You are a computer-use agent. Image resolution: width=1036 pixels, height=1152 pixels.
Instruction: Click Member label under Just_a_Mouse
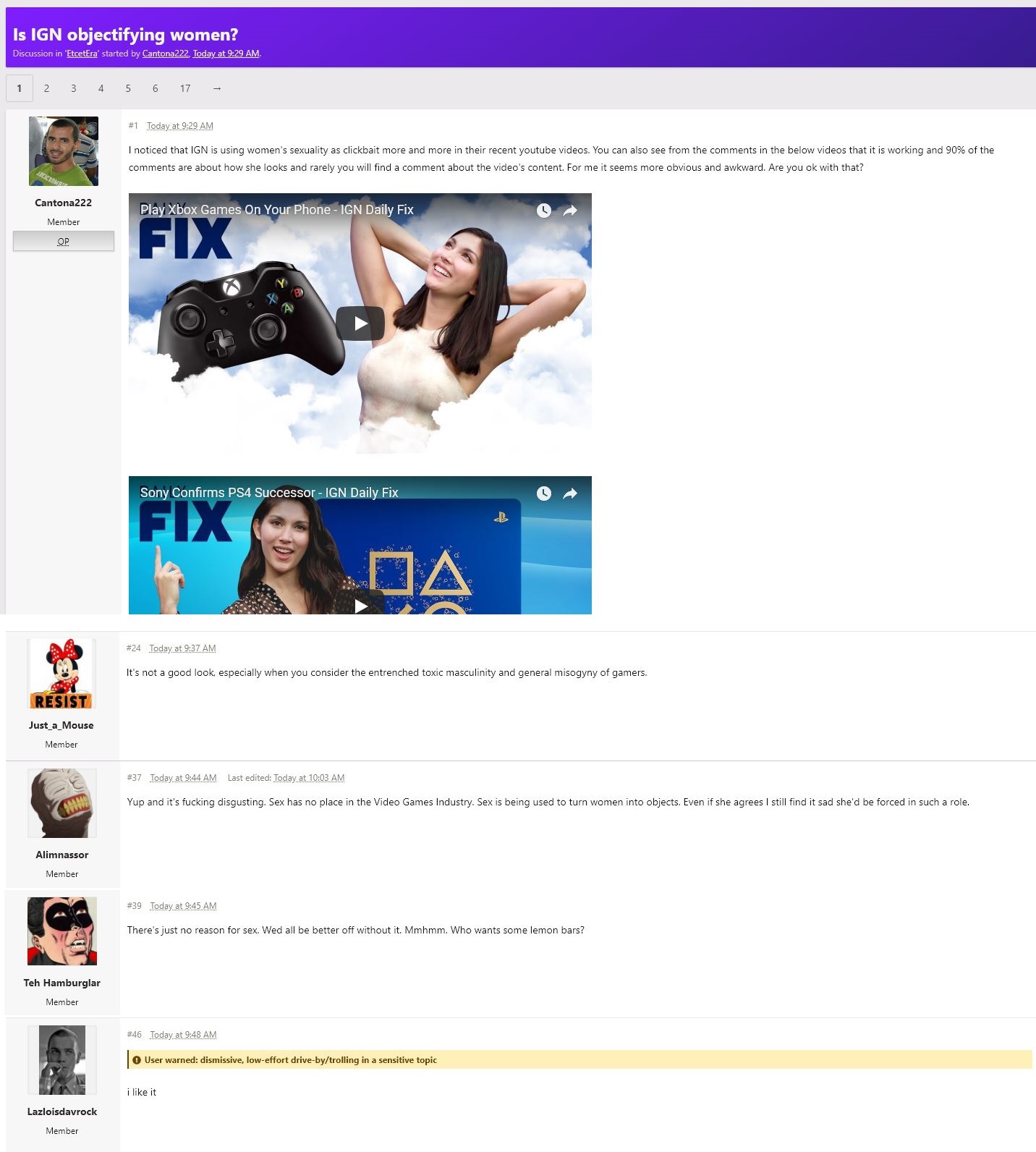[x=61, y=745]
